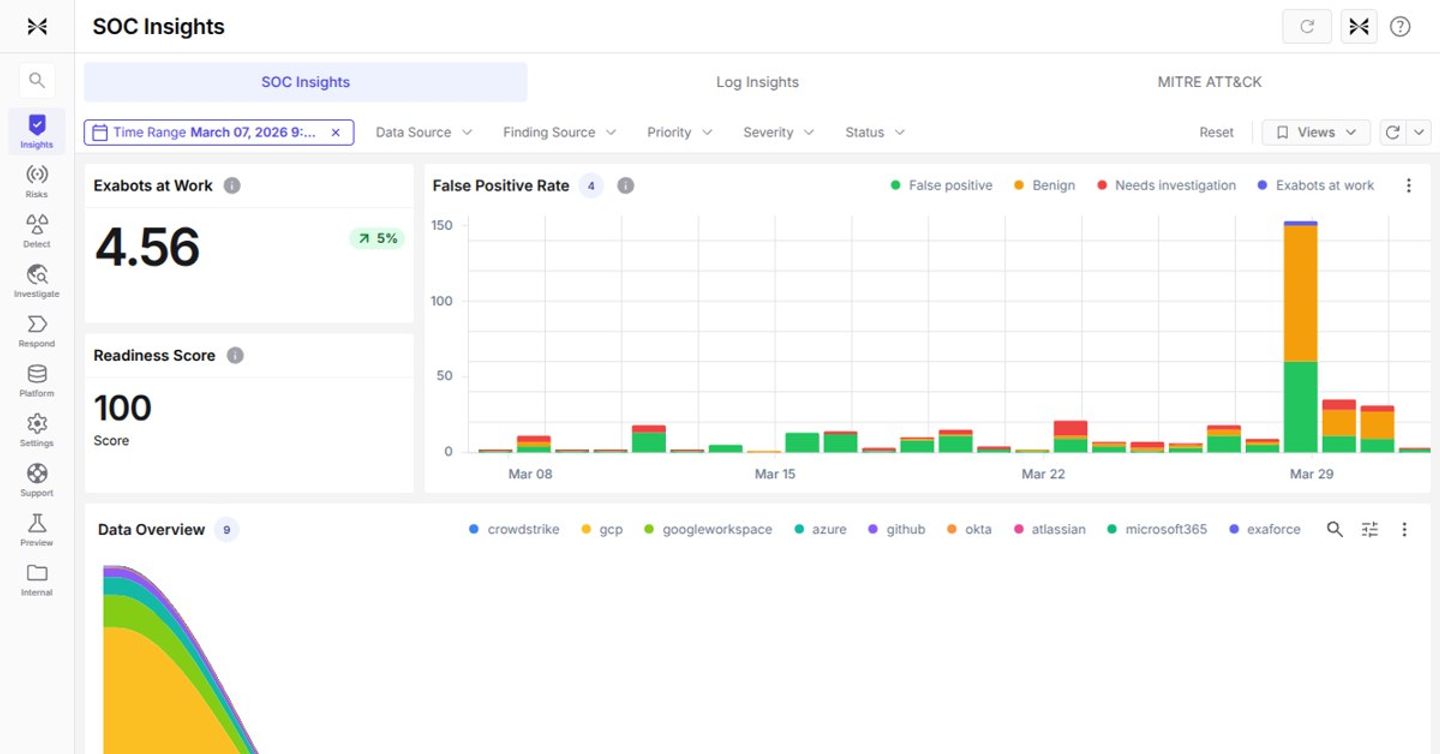
Task: Open the Settings gear in sidebar
Action: tap(37, 429)
